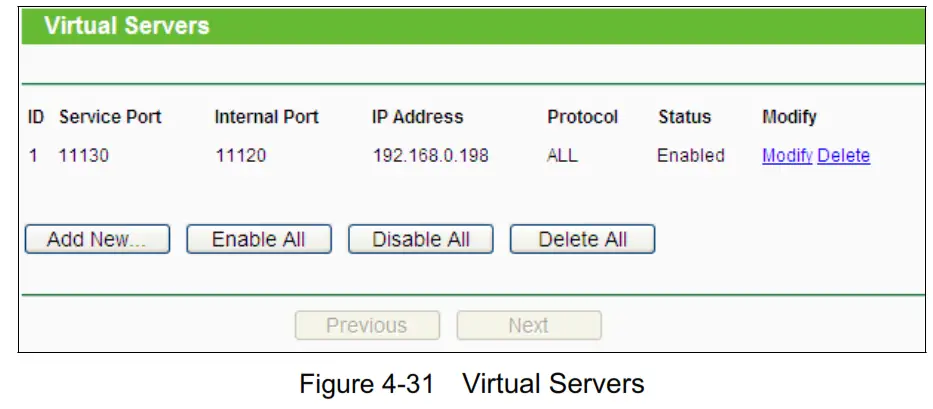This screenshot has width=933, height=409.
Task: Click the ID column header
Action: 36,117
